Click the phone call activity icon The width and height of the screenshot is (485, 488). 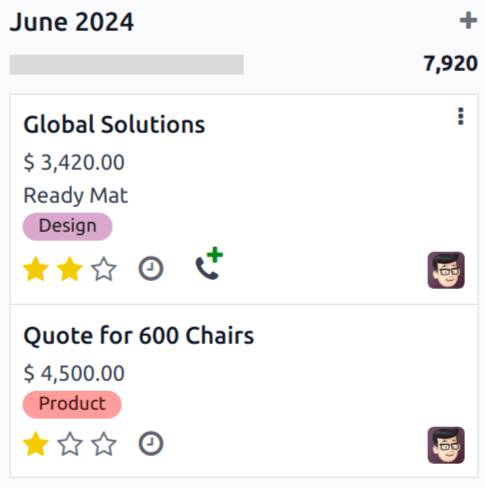pyautogui.click(x=209, y=264)
